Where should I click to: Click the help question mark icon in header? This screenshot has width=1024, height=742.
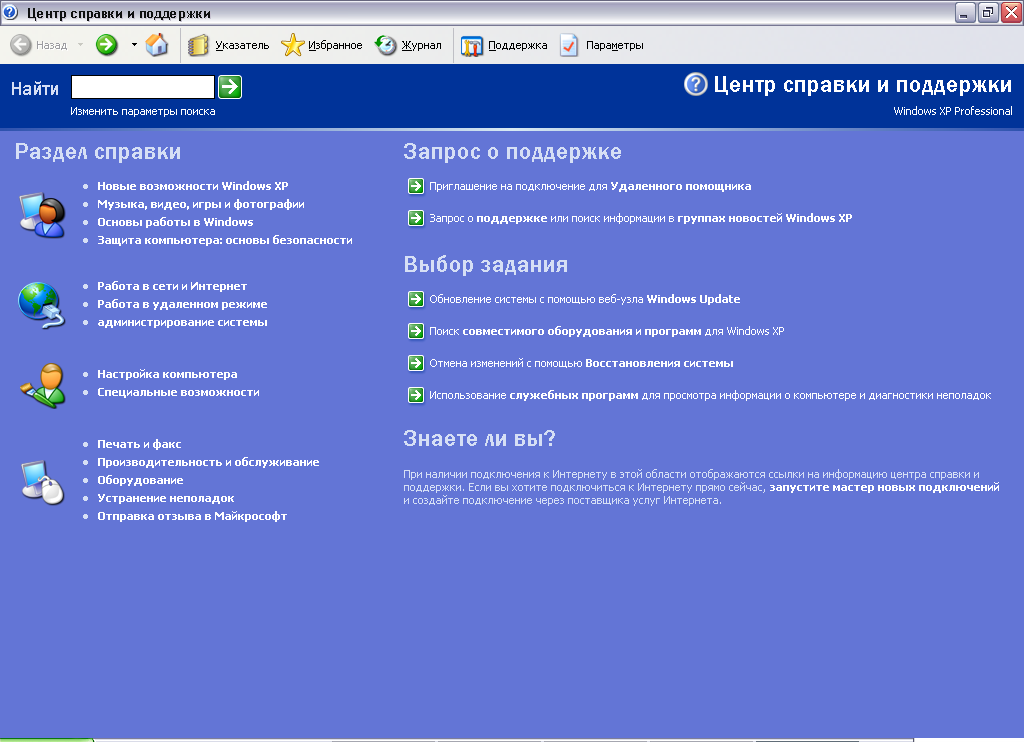[696, 84]
